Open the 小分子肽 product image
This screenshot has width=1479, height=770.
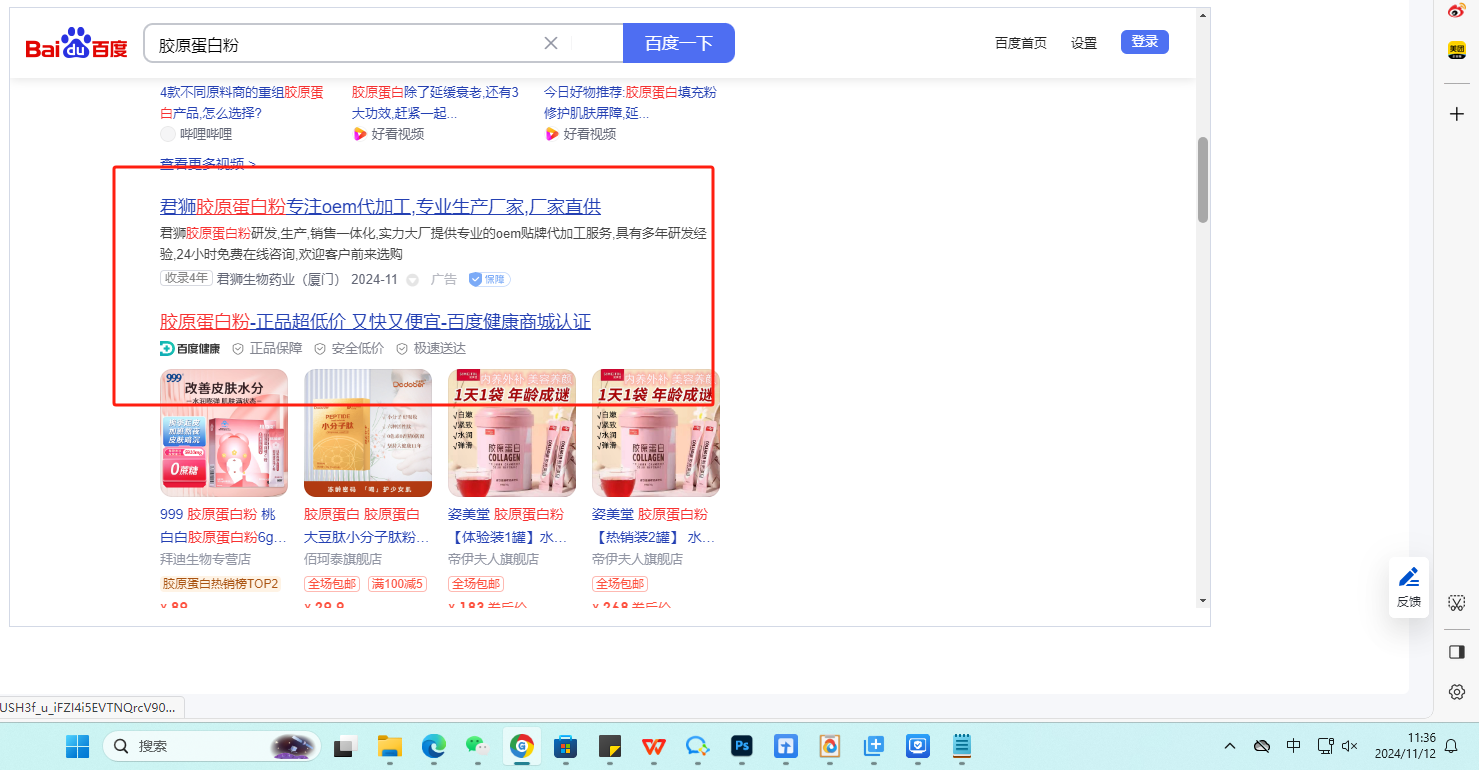(x=368, y=433)
